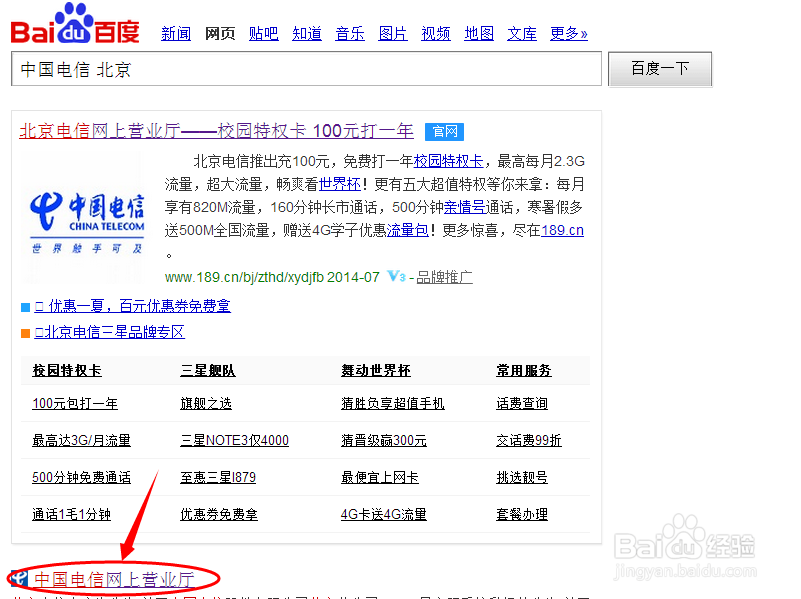
Task: Open the 新闻 news tab
Action: [176, 34]
